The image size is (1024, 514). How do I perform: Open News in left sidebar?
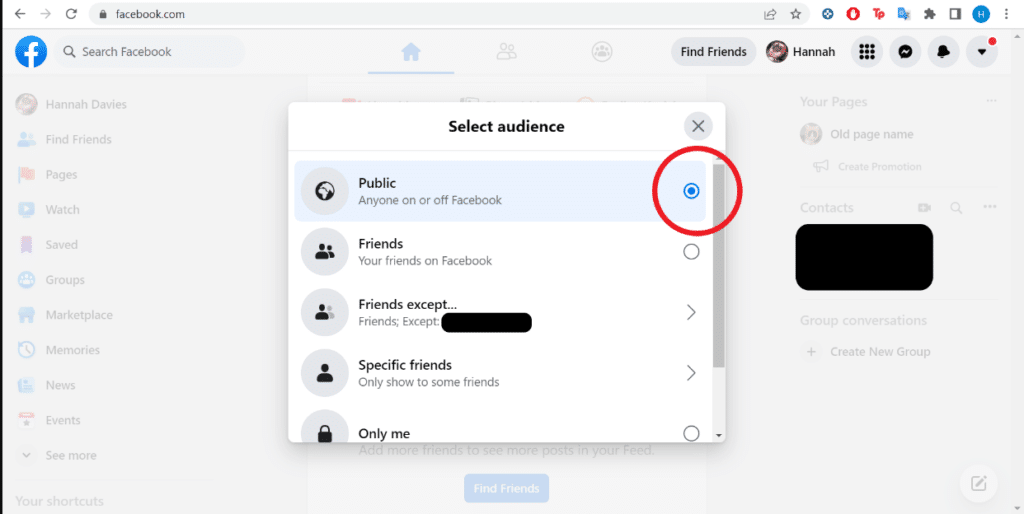click(x=46, y=385)
